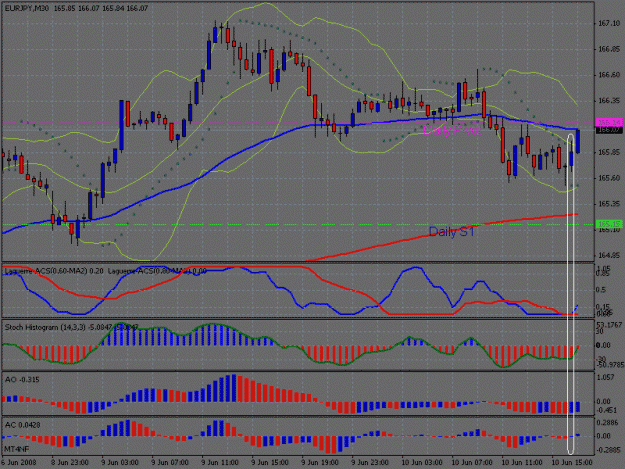Image resolution: width=625 pixels, height=469 pixels.
Task: Click the 9 Jun 23:00 time label
Action: 370,463
